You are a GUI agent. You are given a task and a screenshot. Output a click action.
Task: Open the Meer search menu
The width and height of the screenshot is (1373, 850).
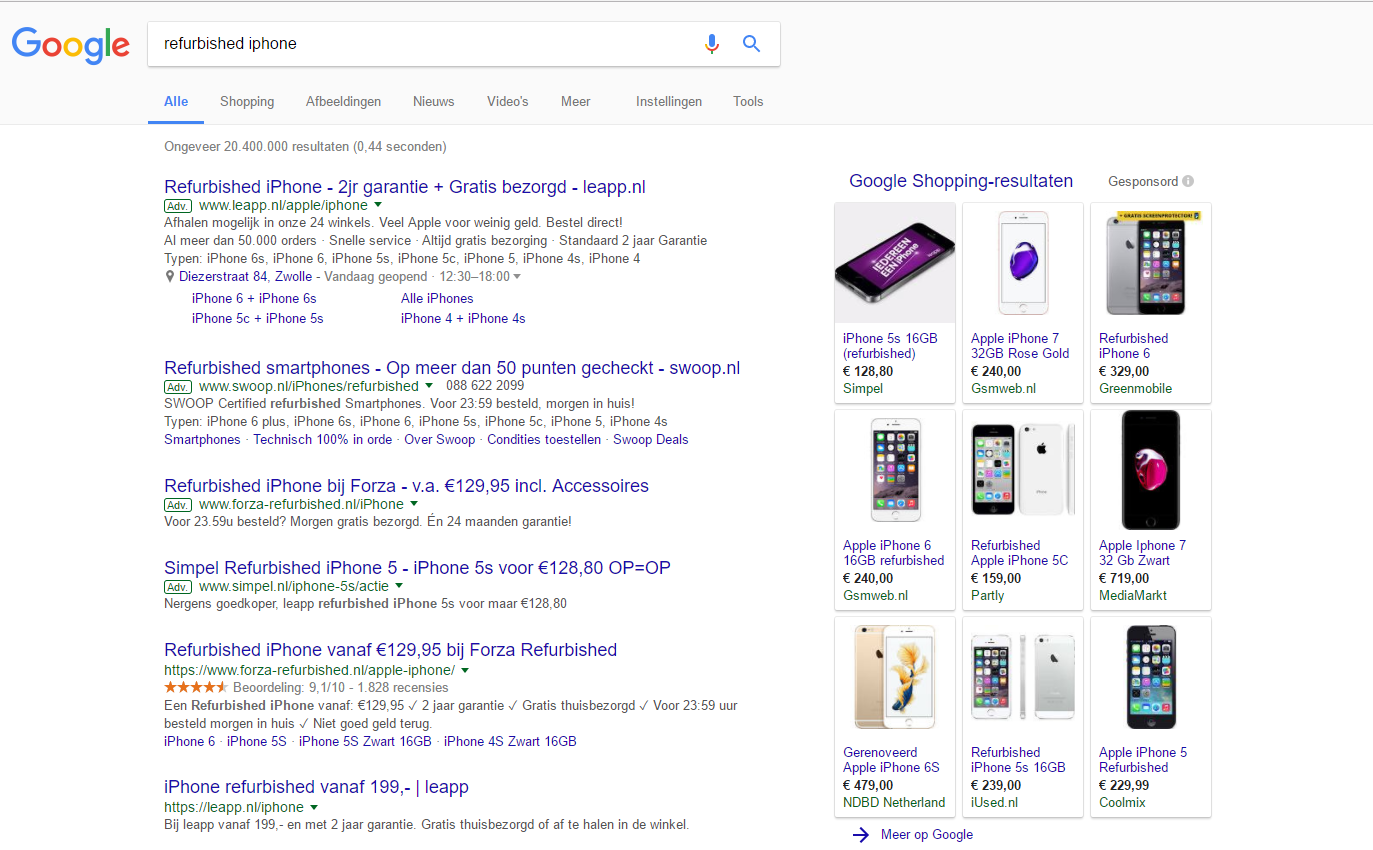click(x=575, y=101)
